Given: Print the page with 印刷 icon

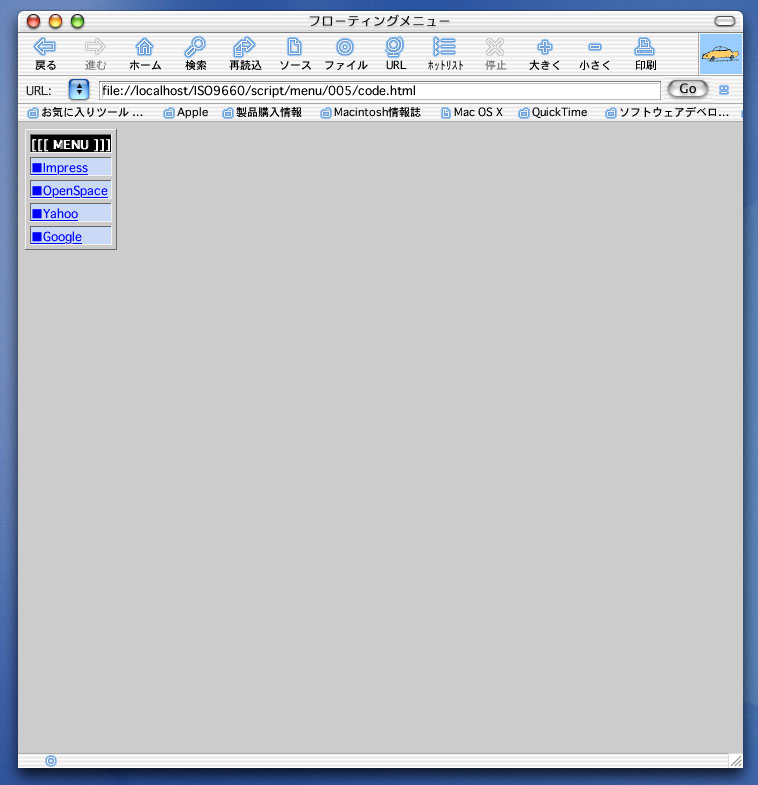Looking at the screenshot, I should point(644,47).
